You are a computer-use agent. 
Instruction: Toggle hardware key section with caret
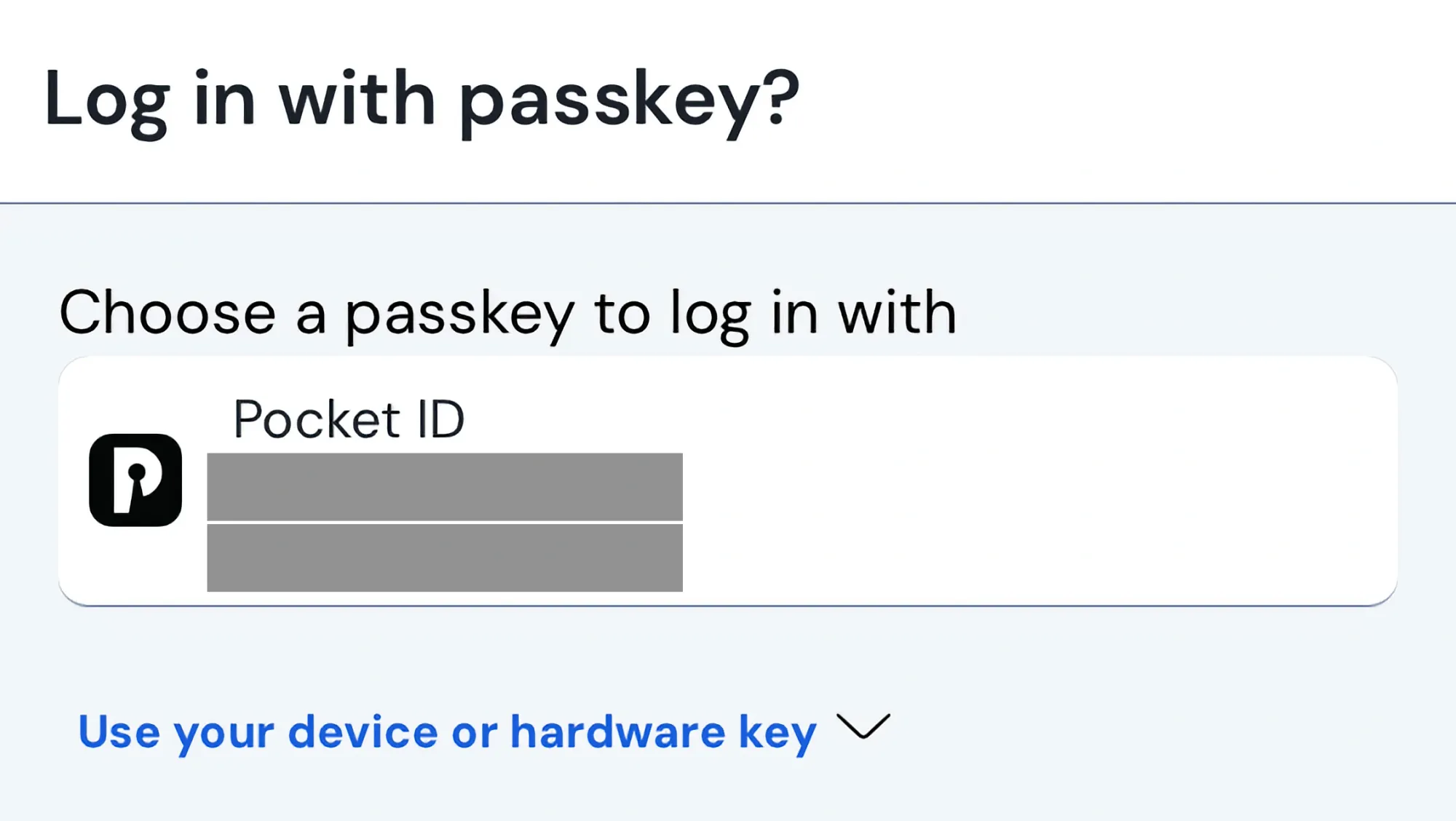[x=863, y=726]
